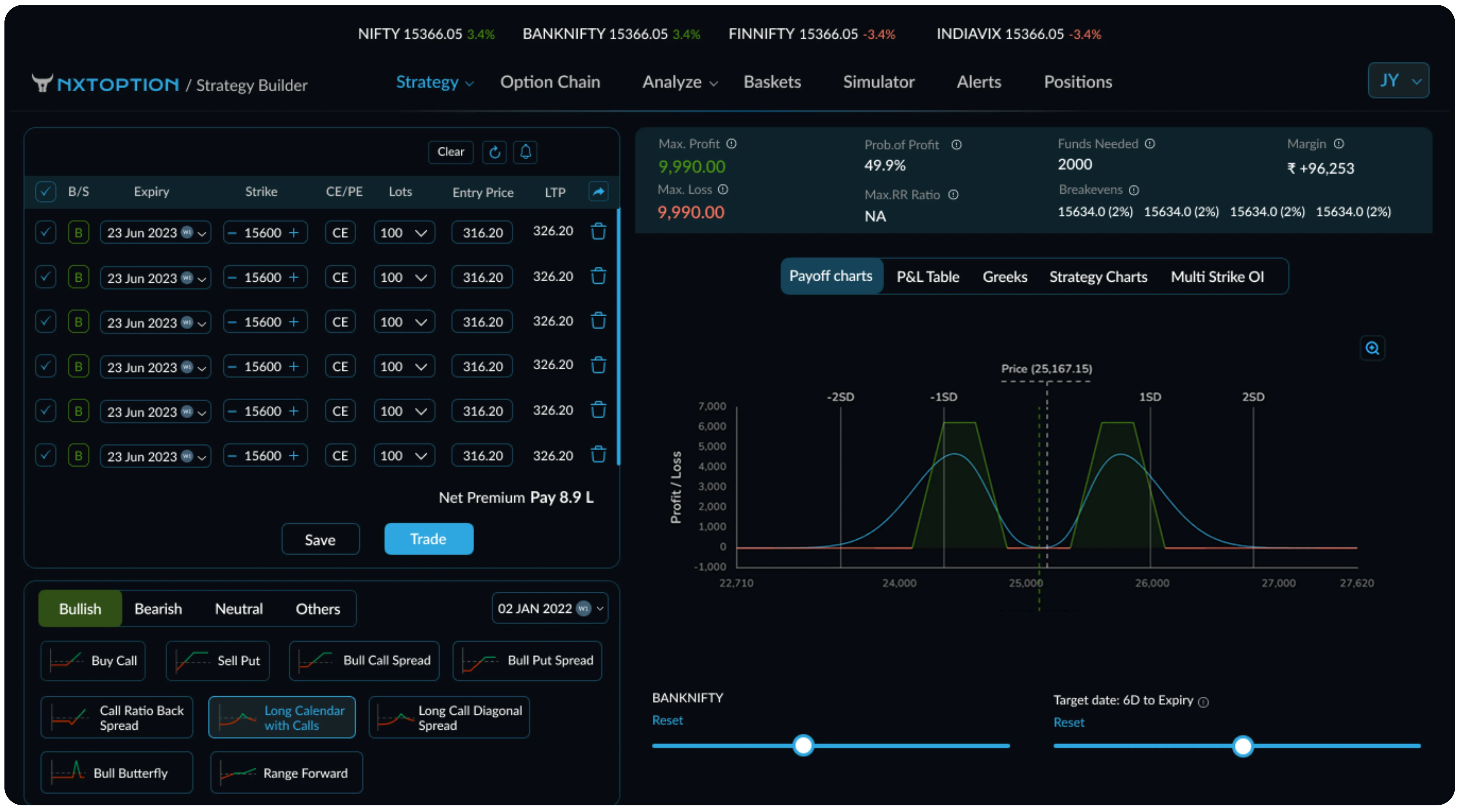This screenshot has width=1460, height=812.
Task: Click Entry Price field in third row
Action: (482, 322)
